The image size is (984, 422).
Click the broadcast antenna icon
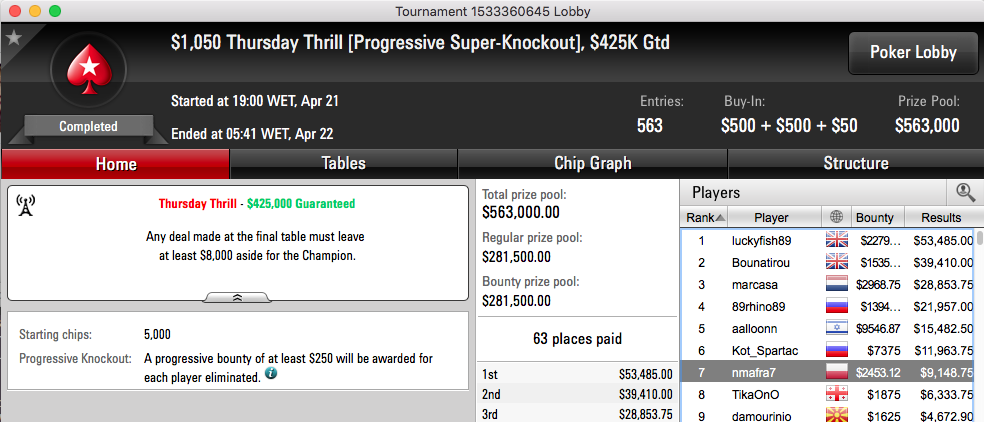(x=26, y=205)
